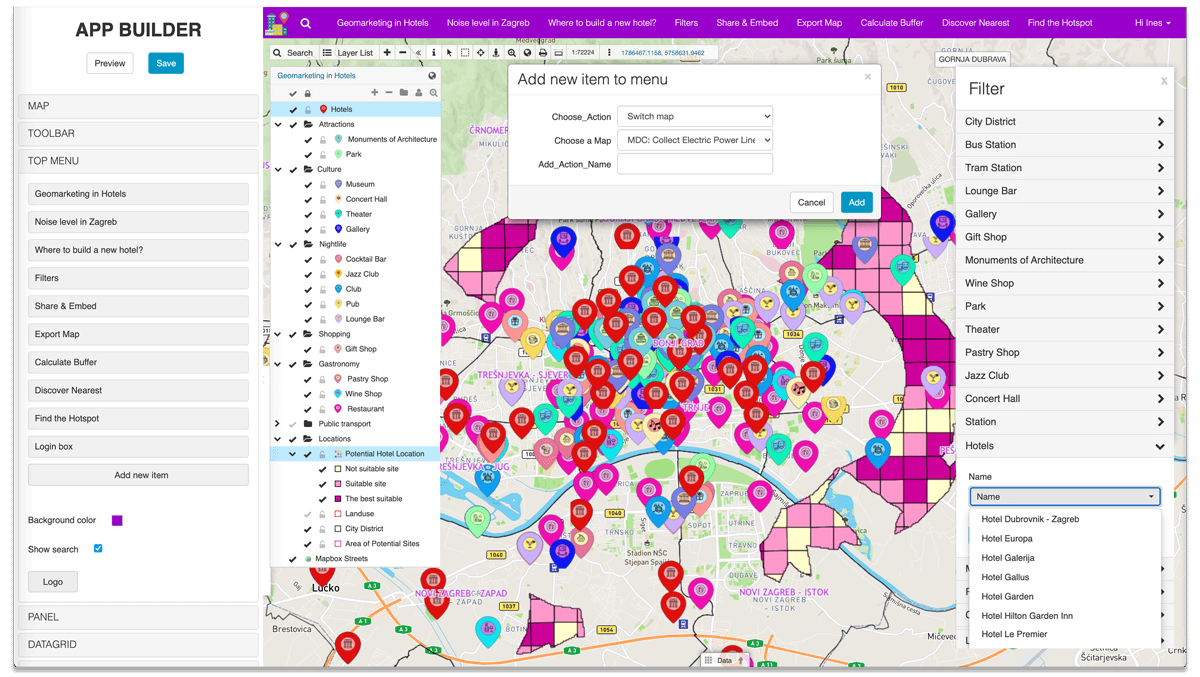Activate the rectangle selection tool
The height and width of the screenshot is (677, 1200).
tap(465, 53)
